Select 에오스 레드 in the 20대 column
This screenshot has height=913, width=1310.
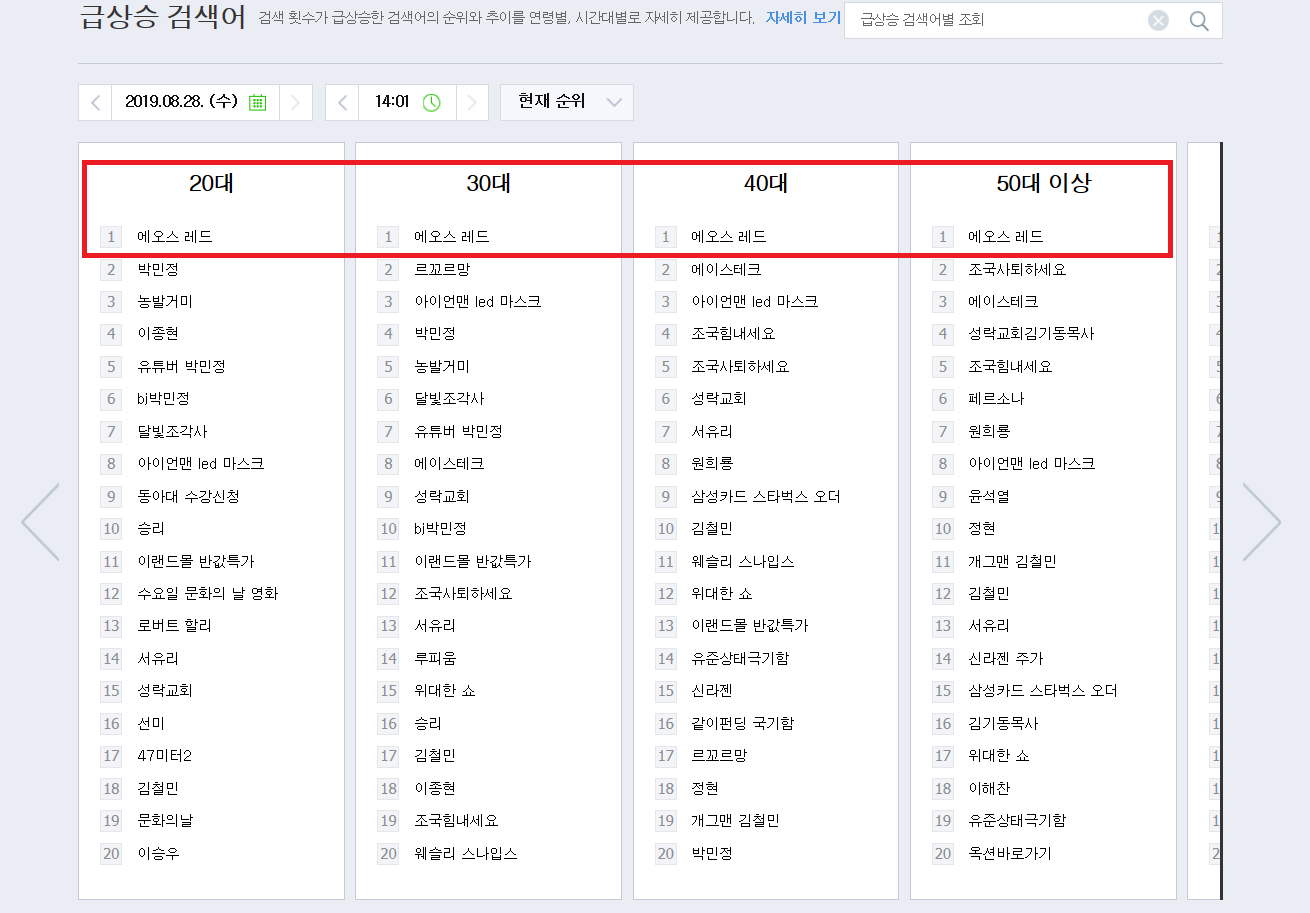(x=160, y=237)
